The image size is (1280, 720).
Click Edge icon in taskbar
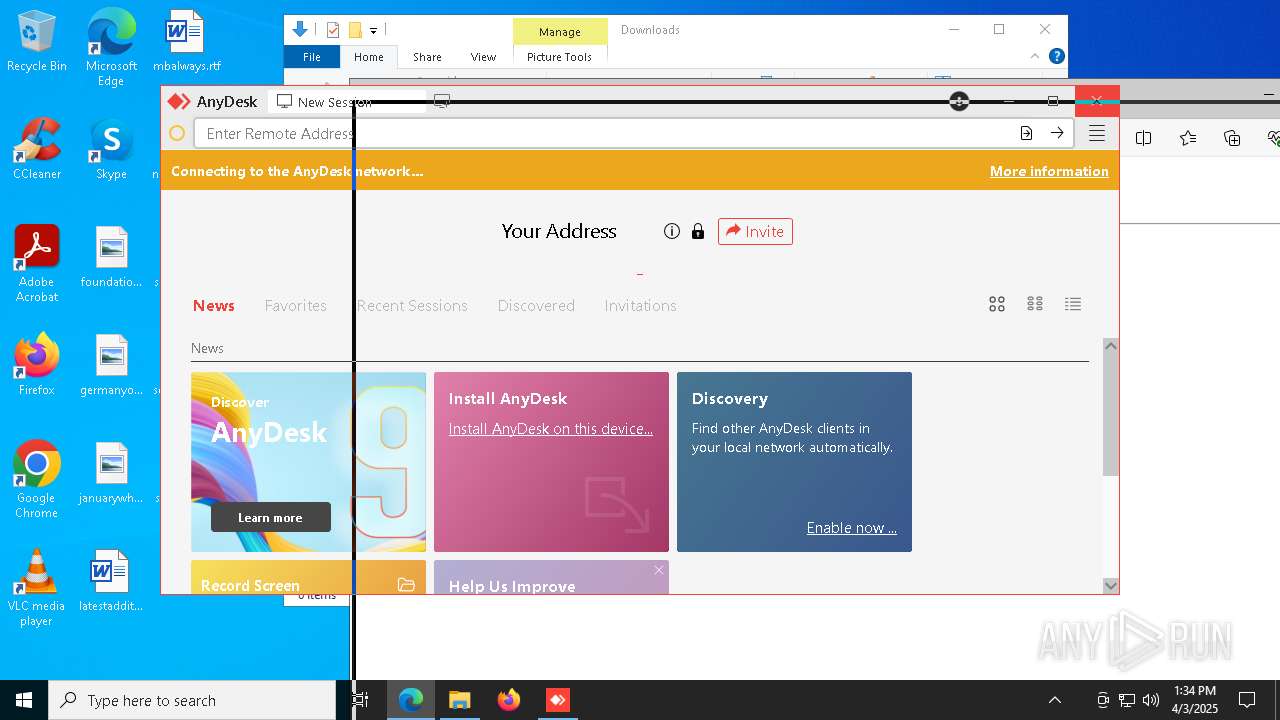411,700
